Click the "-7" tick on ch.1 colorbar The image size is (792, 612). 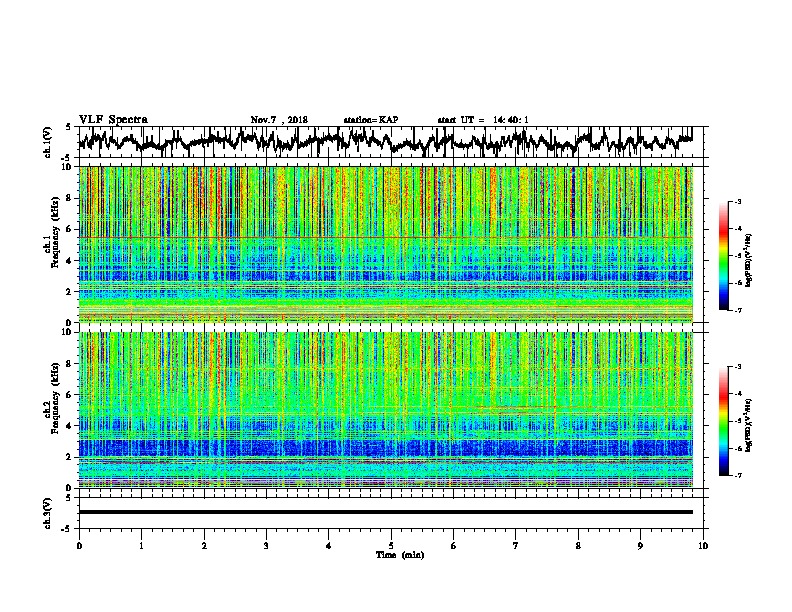click(x=738, y=310)
